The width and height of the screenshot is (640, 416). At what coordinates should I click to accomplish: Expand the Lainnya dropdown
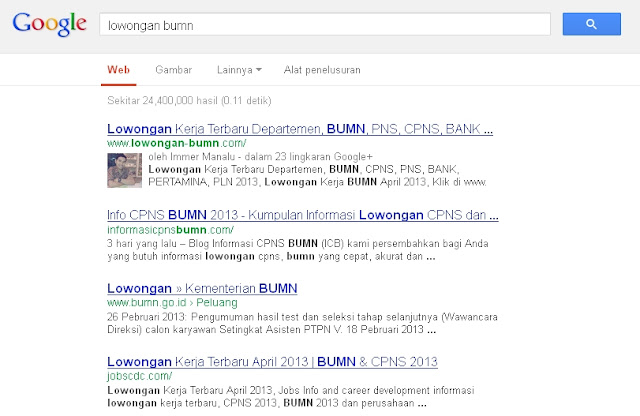pos(239,70)
